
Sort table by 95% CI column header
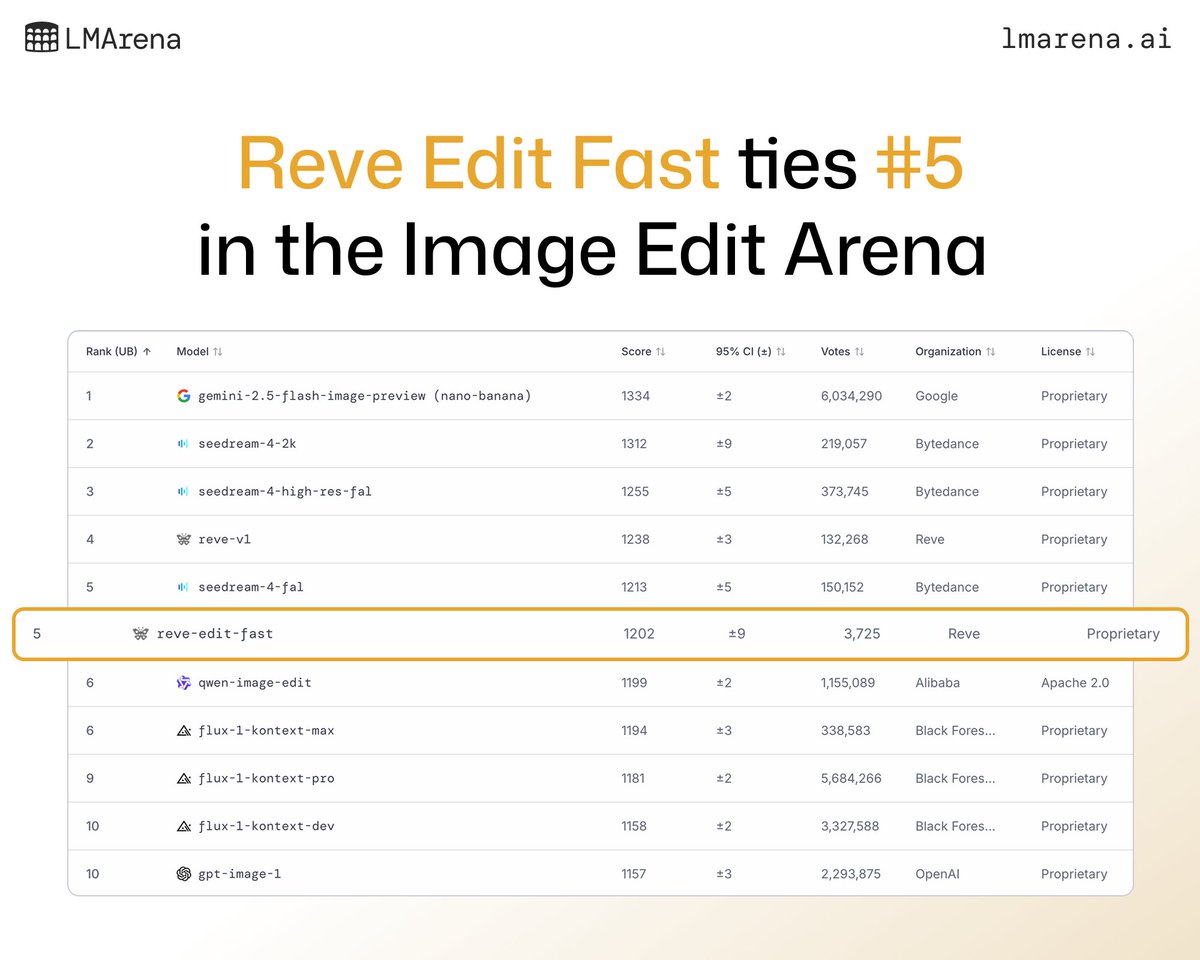751,352
